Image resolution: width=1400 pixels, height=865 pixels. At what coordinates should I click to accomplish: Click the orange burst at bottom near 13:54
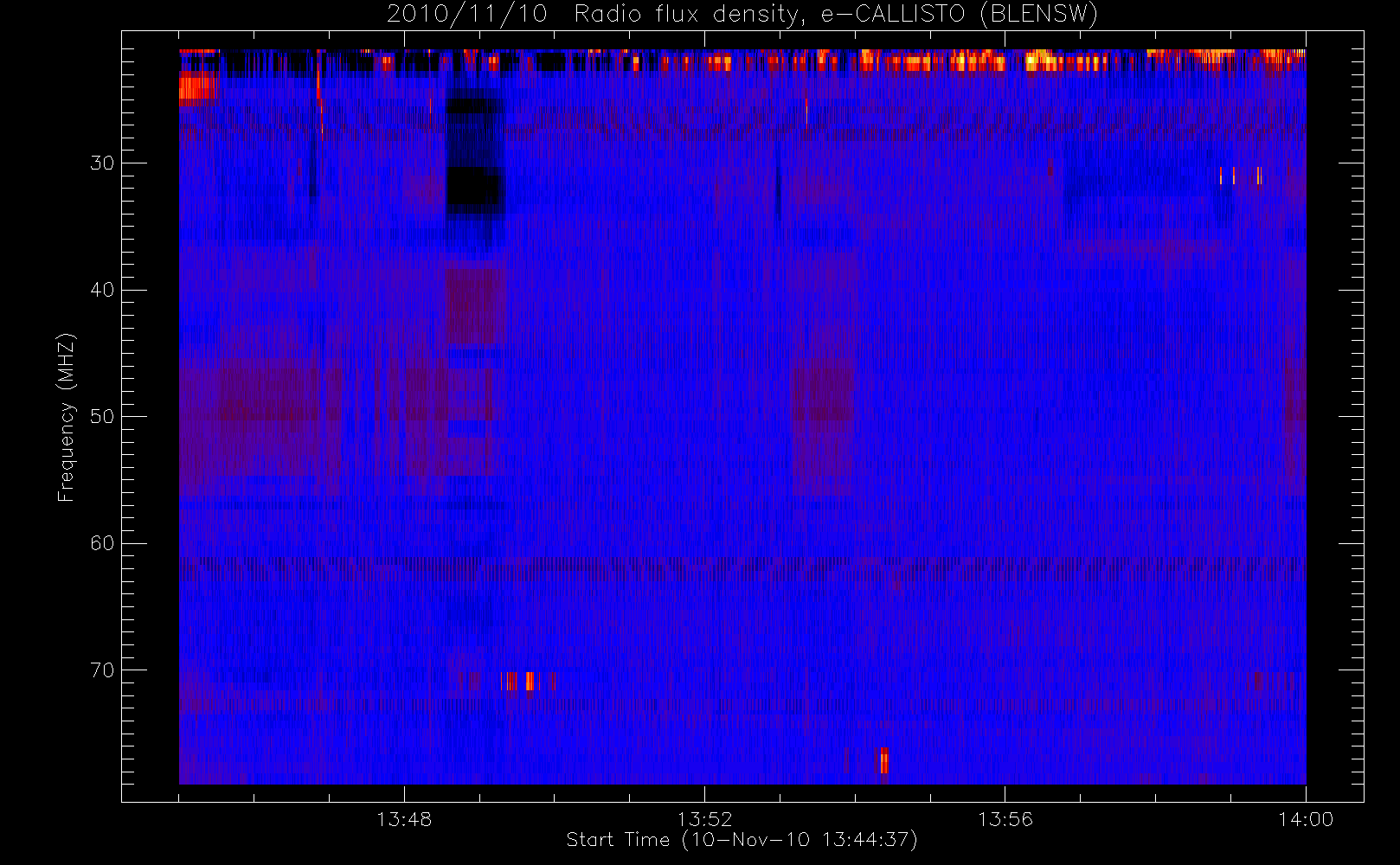pos(883,760)
